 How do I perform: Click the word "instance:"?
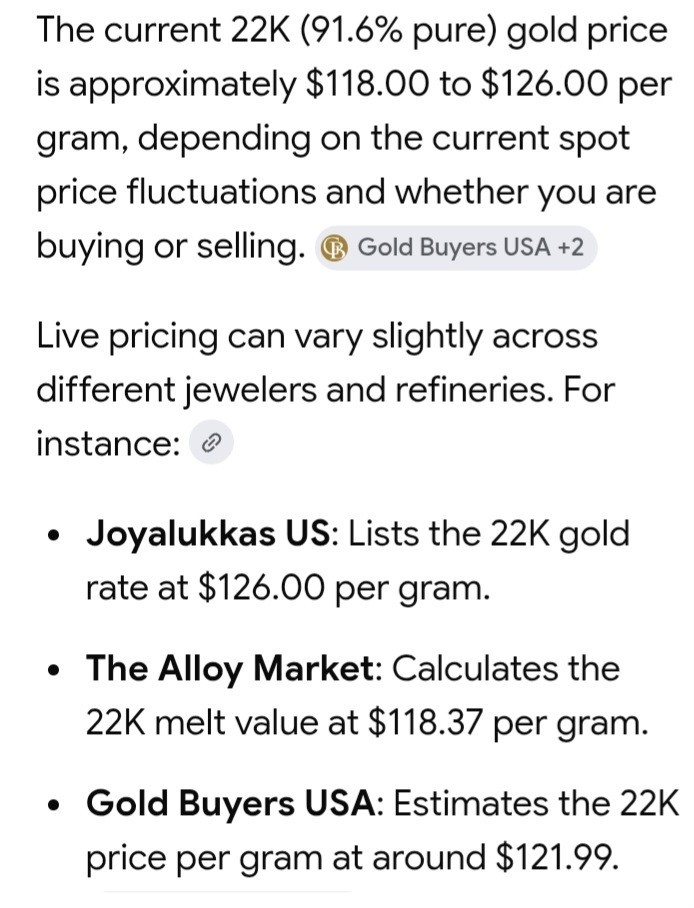[x=108, y=444]
